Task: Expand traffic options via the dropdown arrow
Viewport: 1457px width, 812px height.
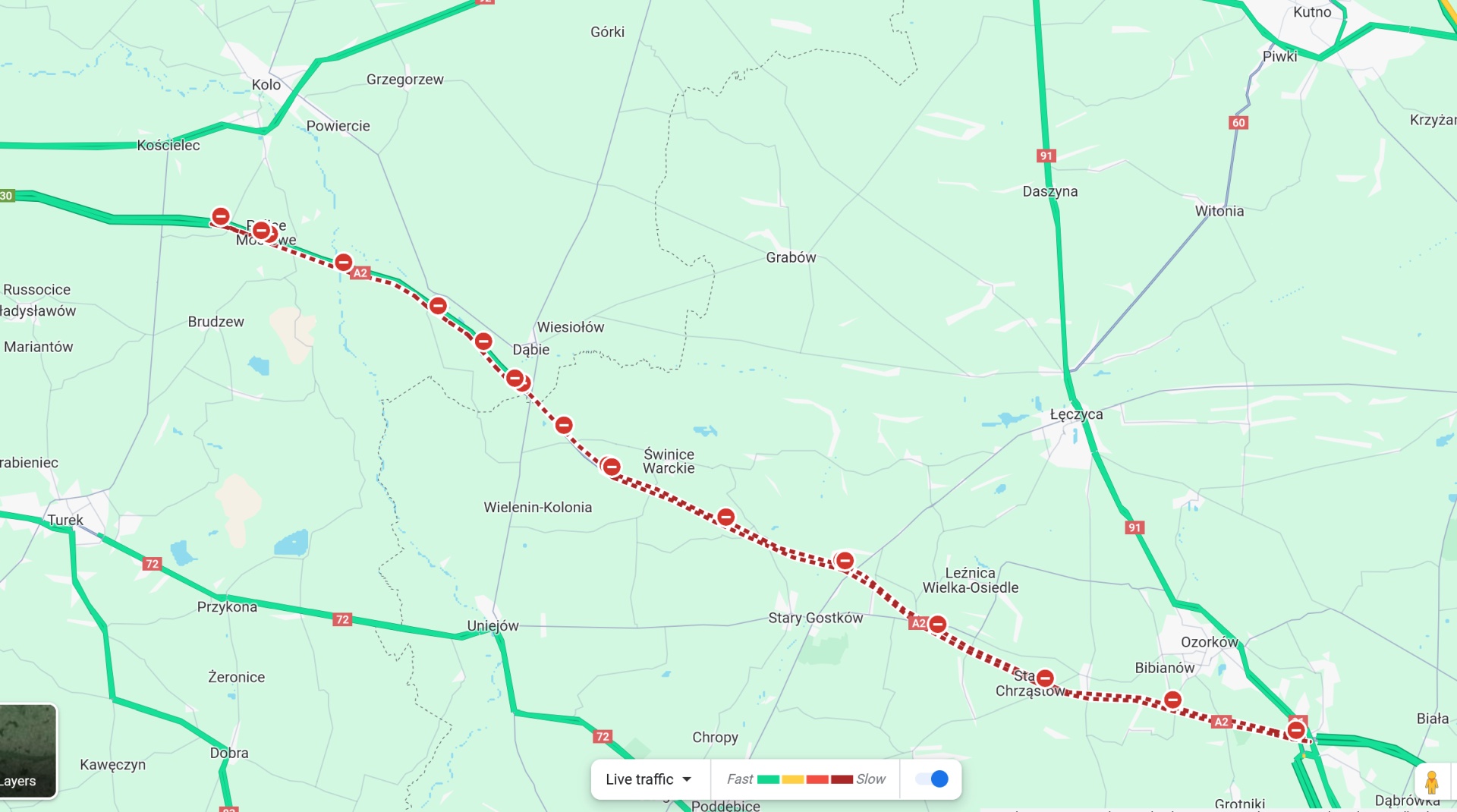Action: pos(687,779)
